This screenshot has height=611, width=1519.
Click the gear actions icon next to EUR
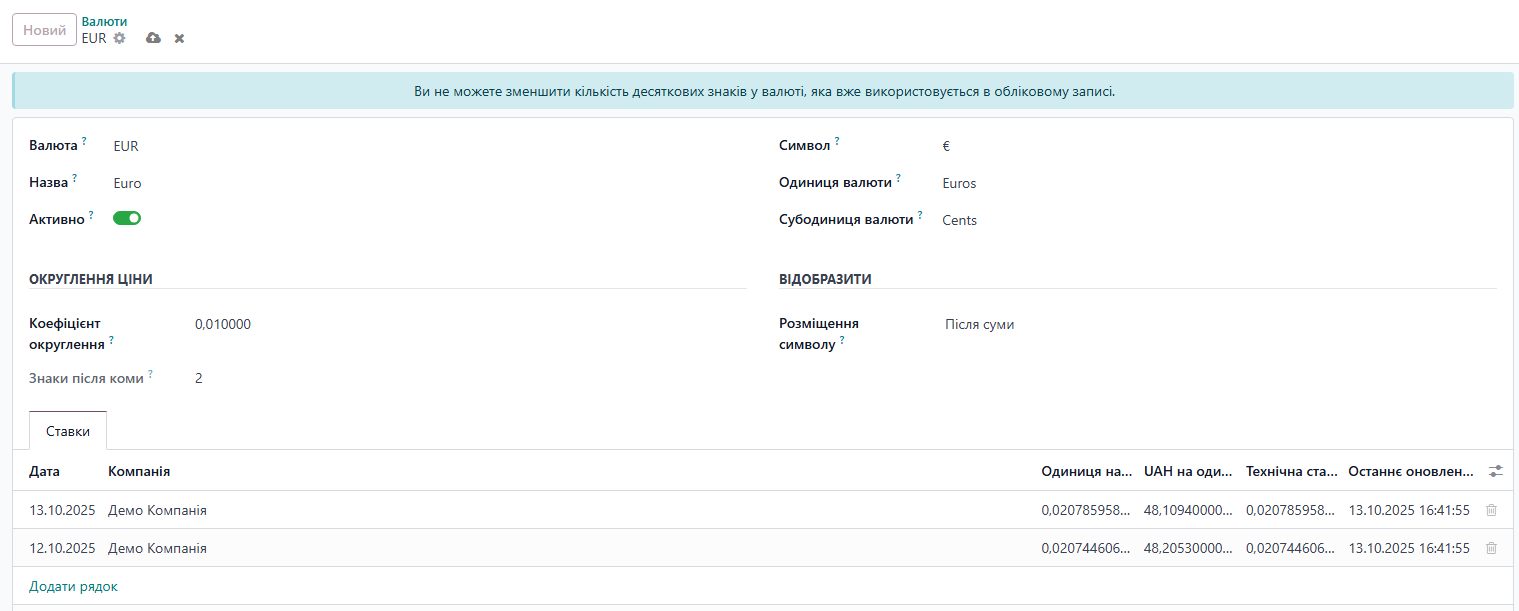[x=120, y=38]
